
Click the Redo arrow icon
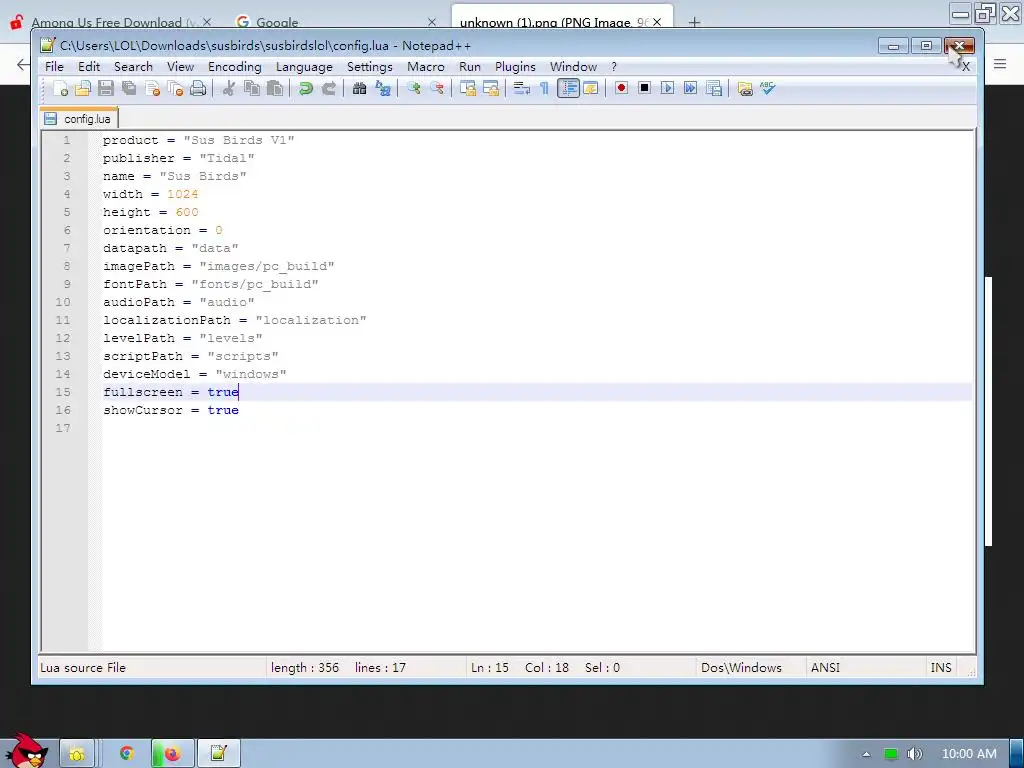point(328,88)
